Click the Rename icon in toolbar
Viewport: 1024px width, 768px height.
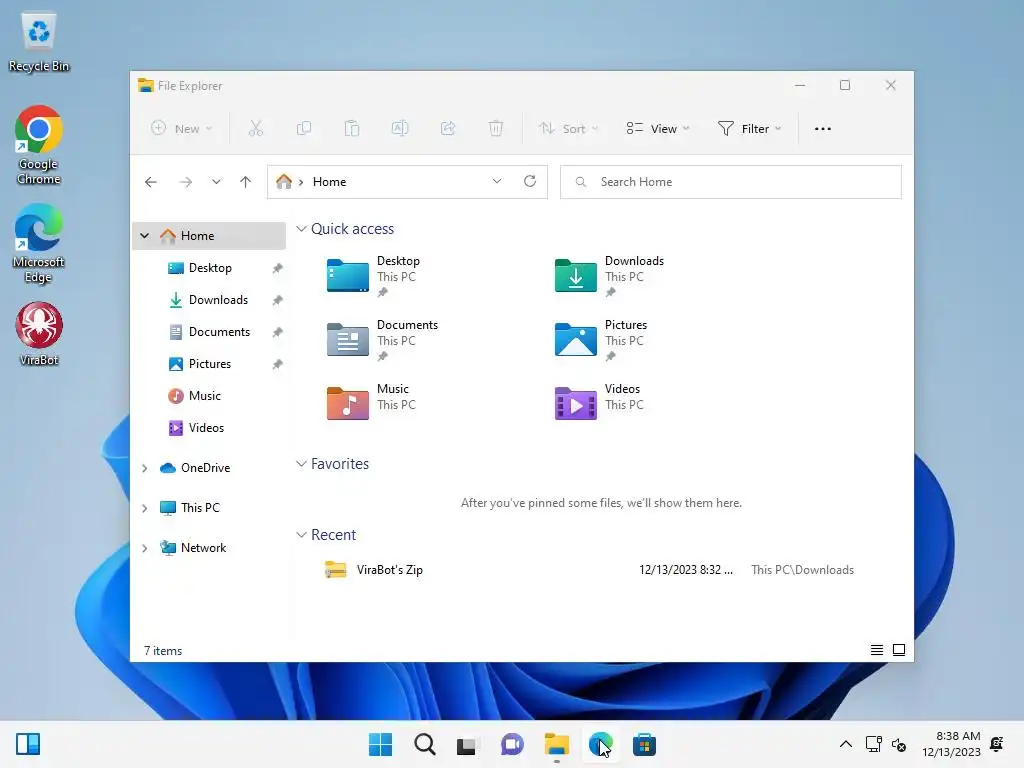coord(400,129)
